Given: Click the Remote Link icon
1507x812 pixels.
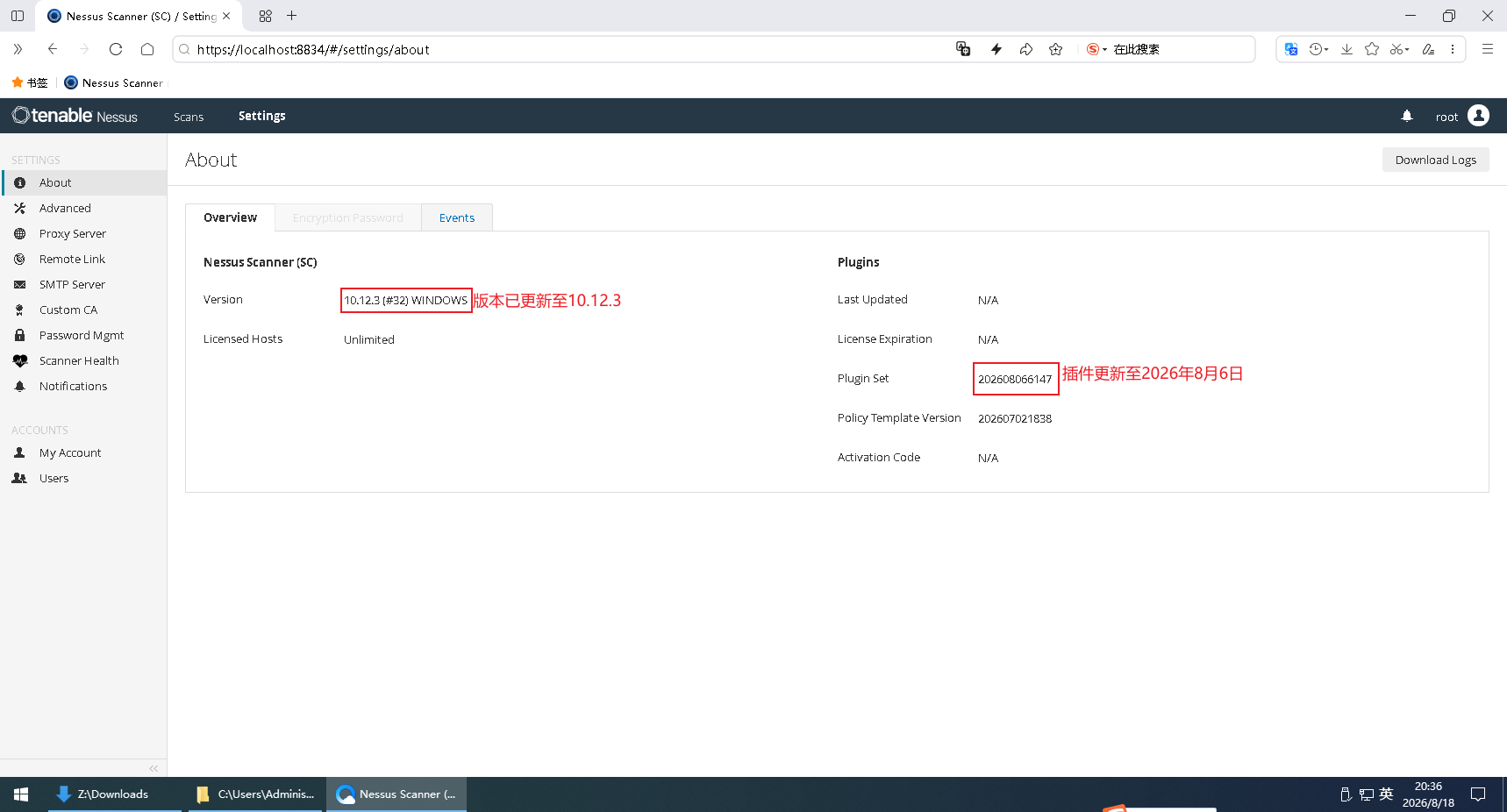Looking at the screenshot, I should 19,259.
